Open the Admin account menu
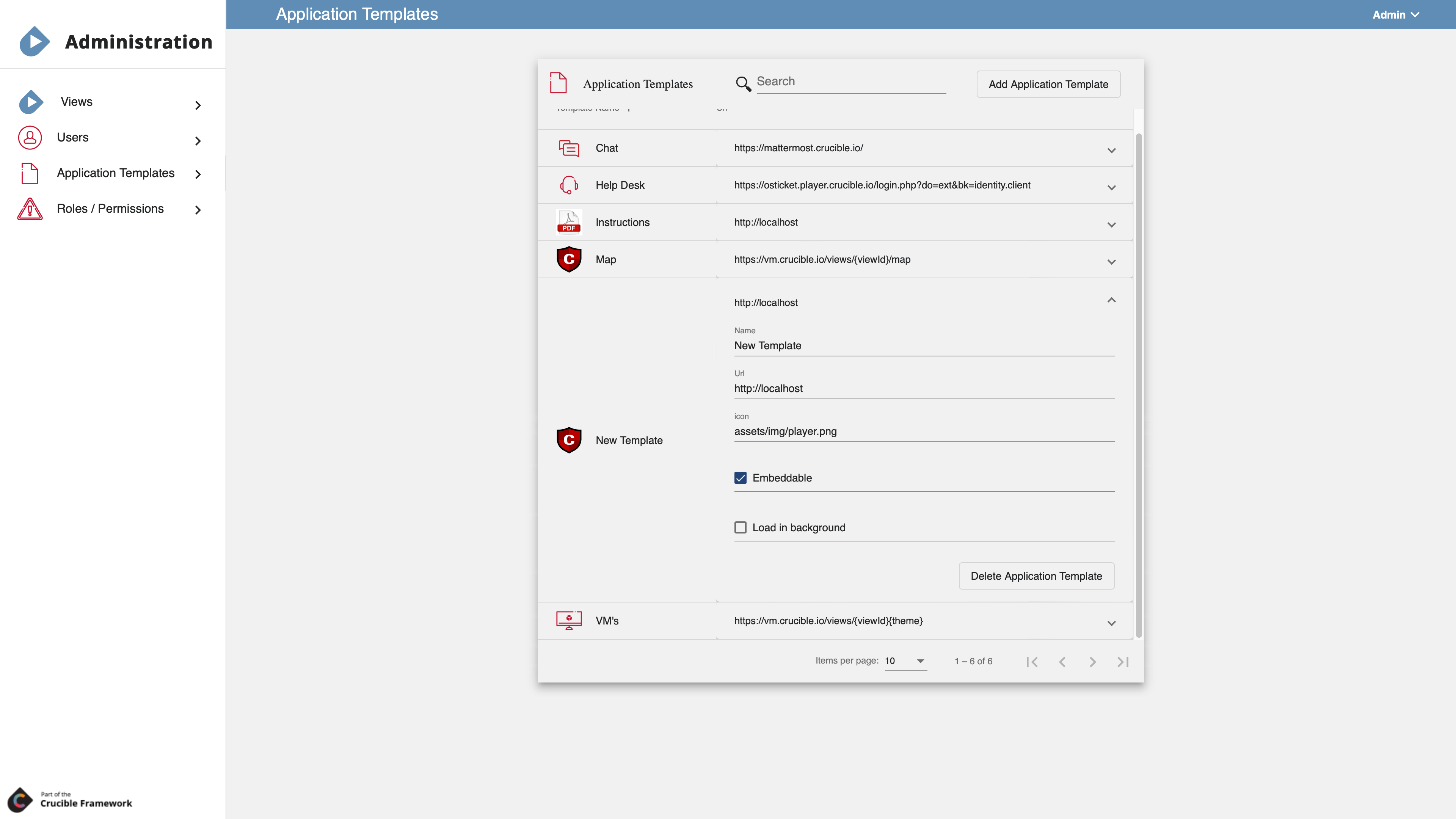 click(x=1395, y=14)
